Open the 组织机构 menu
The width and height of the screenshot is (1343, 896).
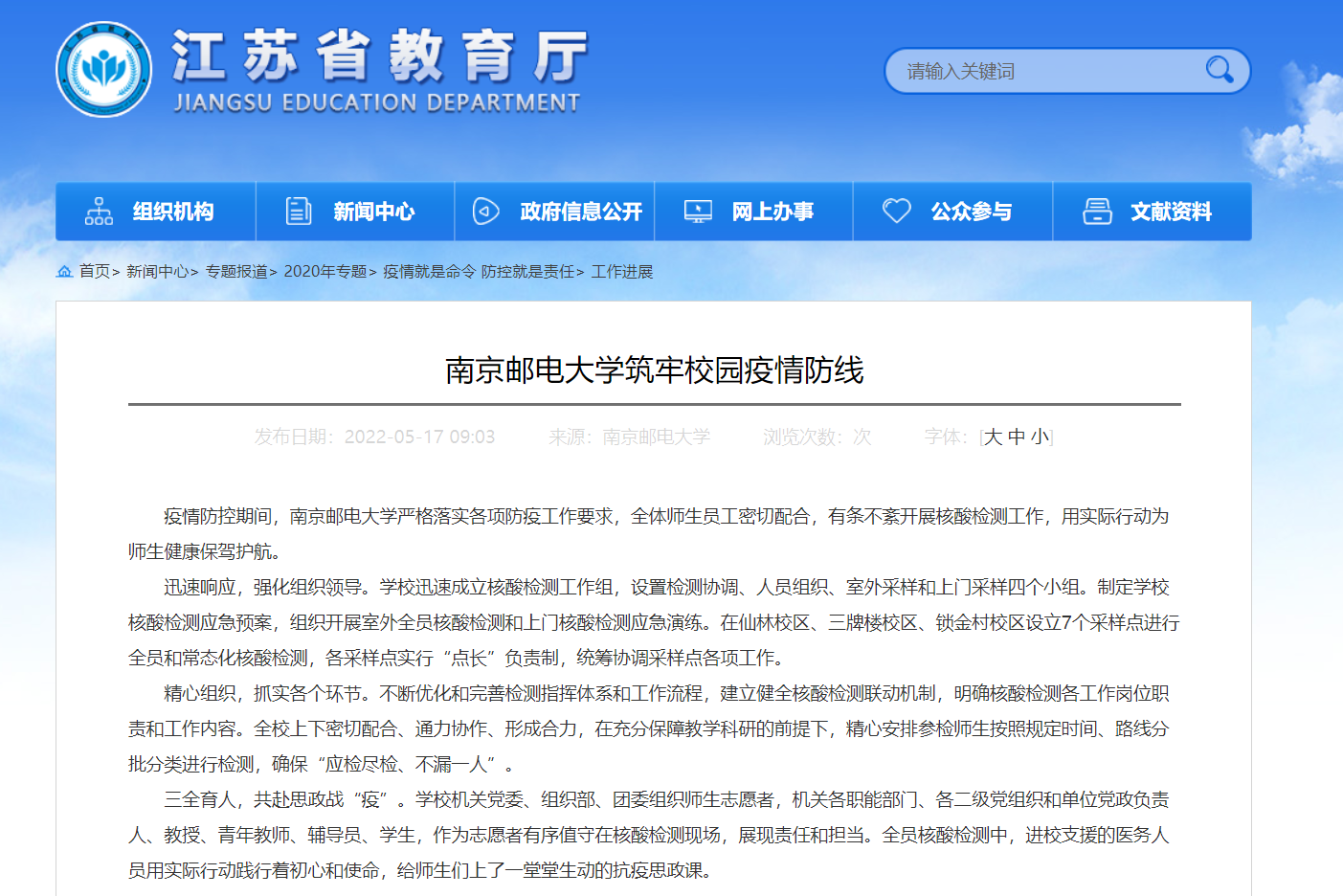click(155, 212)
